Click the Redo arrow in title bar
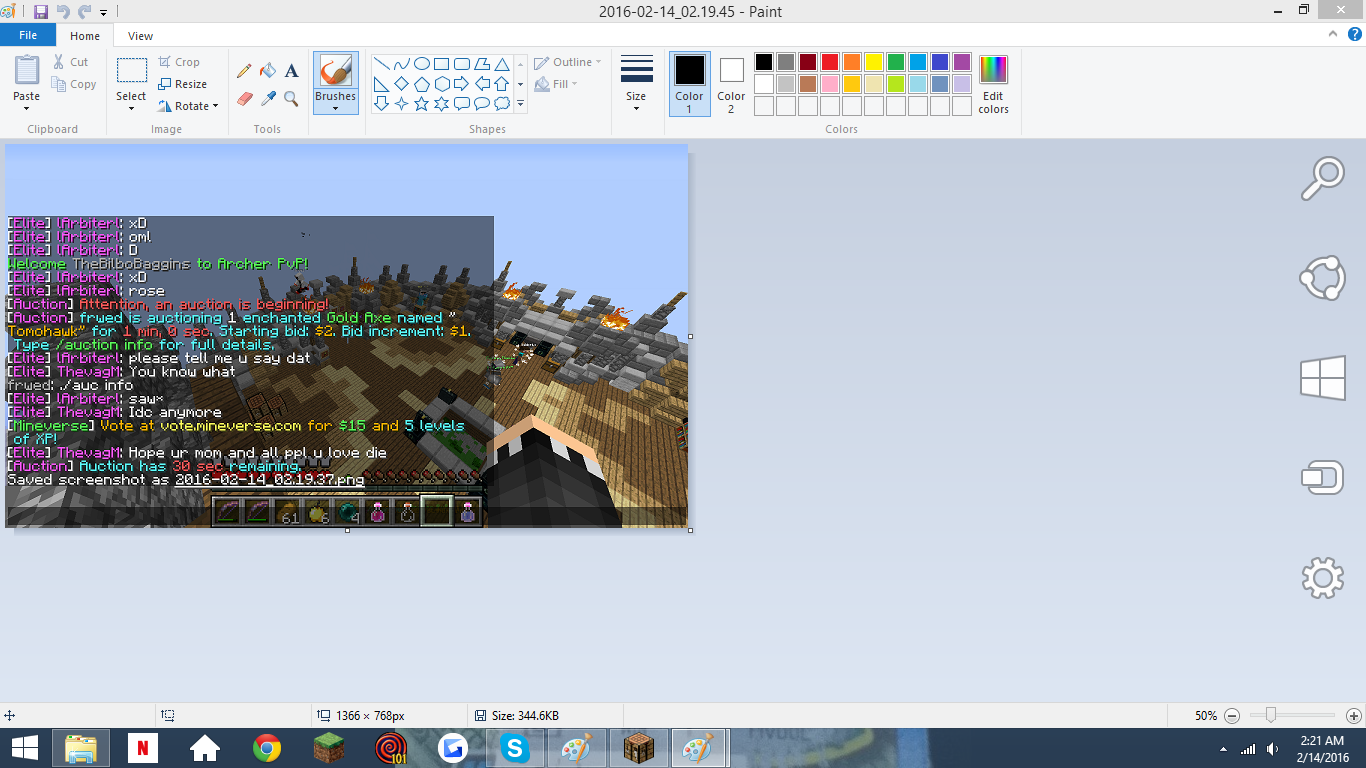The image size is (1366, 768). coord(84,12)
